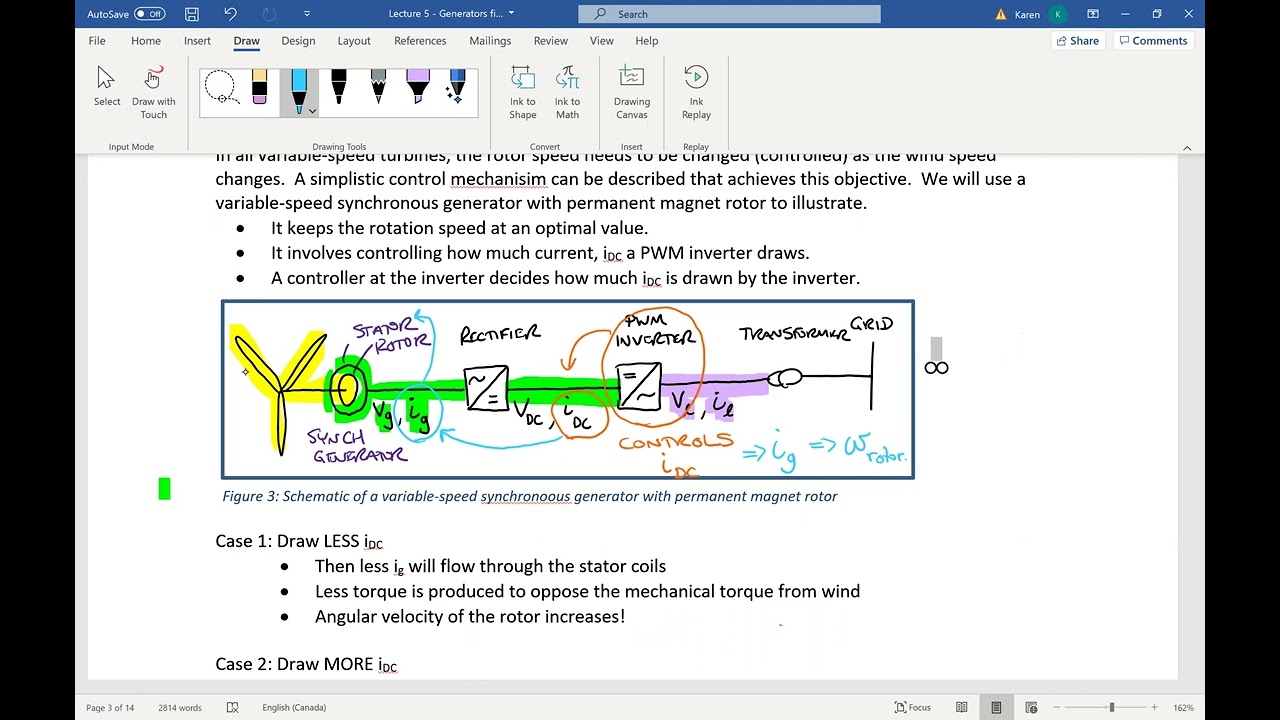Screen dimensions: 1280x720
Task: Open the Draw tab
Action: click(247, 41)
